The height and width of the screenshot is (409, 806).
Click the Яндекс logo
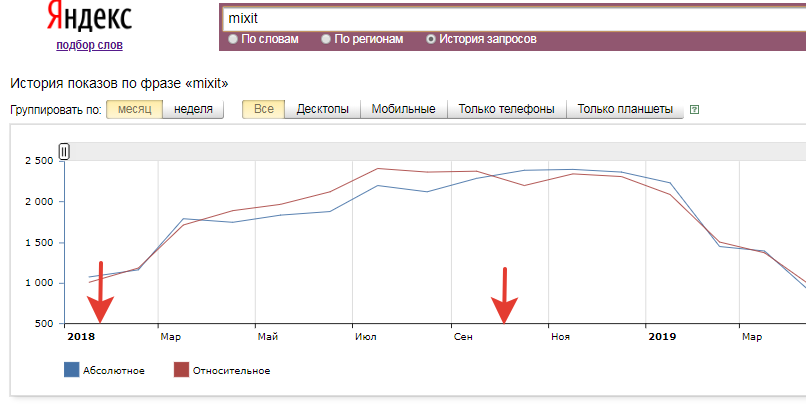(89, 17)
